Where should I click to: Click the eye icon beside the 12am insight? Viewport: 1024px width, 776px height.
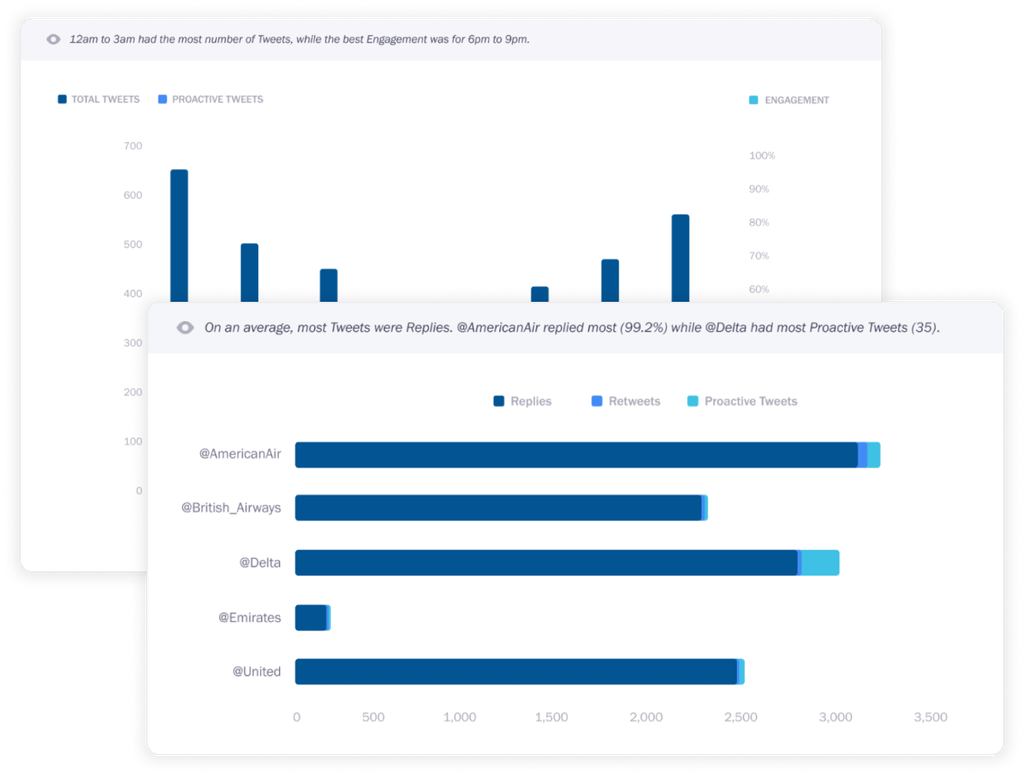tap(53, 39)
